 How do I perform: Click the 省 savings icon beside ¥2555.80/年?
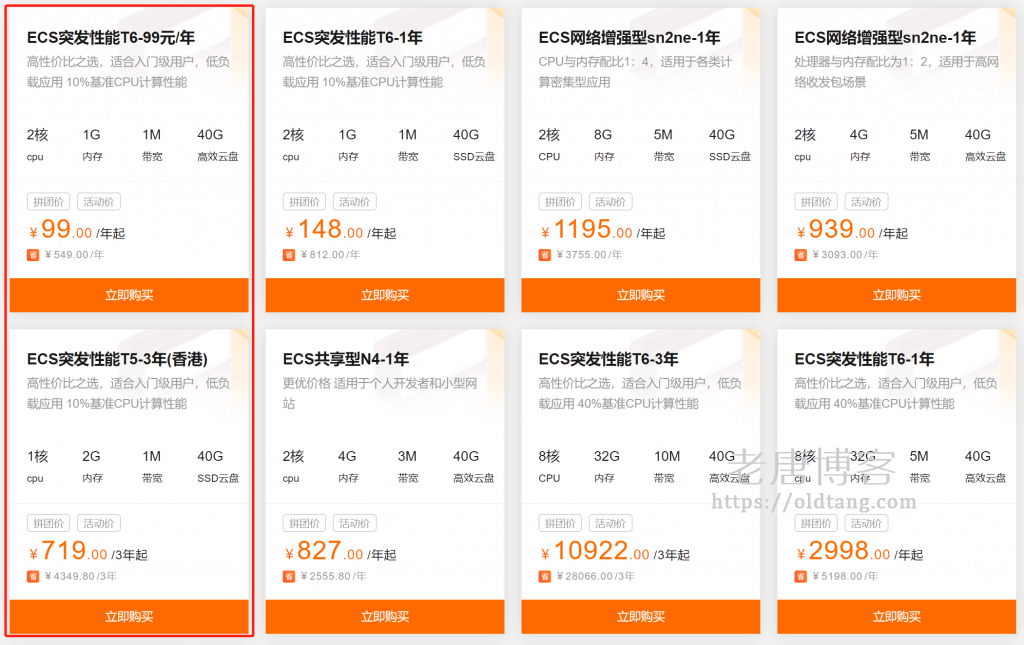tap(289, 576)
